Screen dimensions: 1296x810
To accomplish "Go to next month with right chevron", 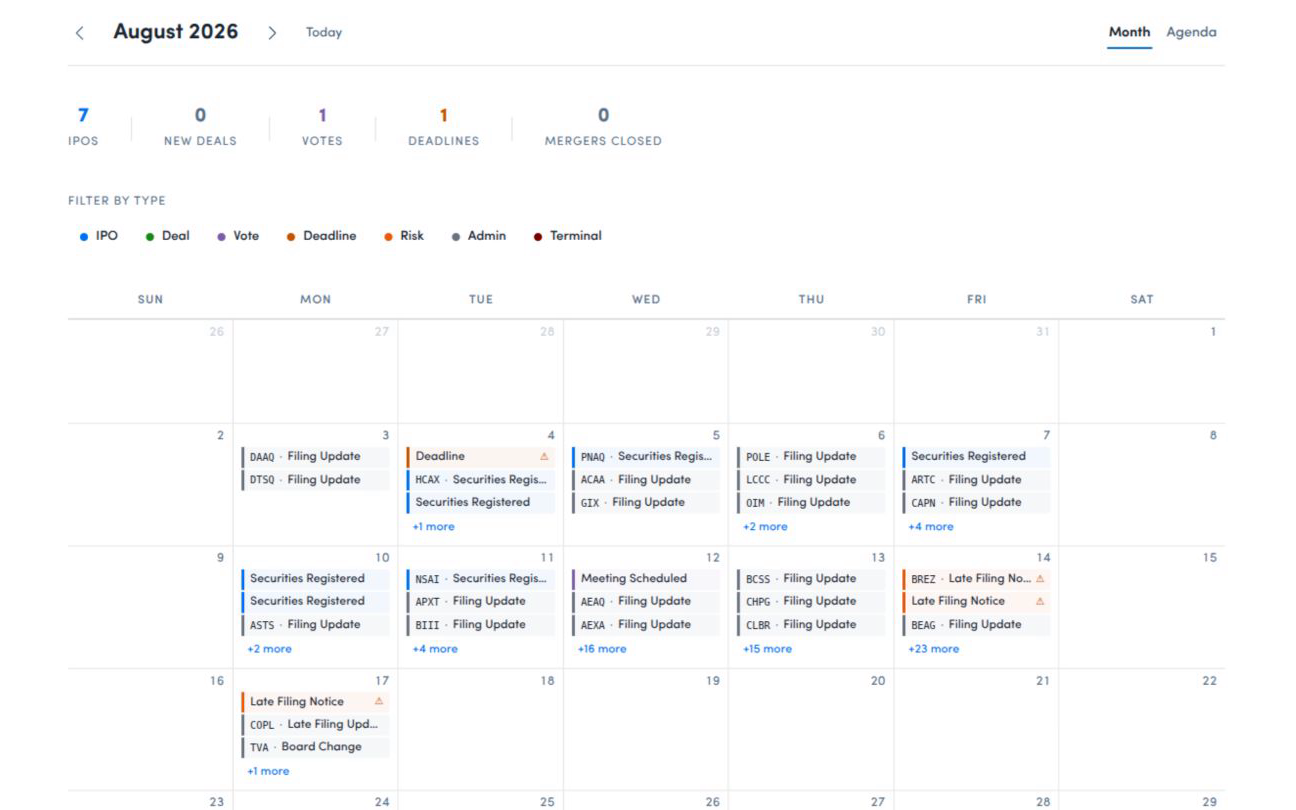I will click(272, 32).
